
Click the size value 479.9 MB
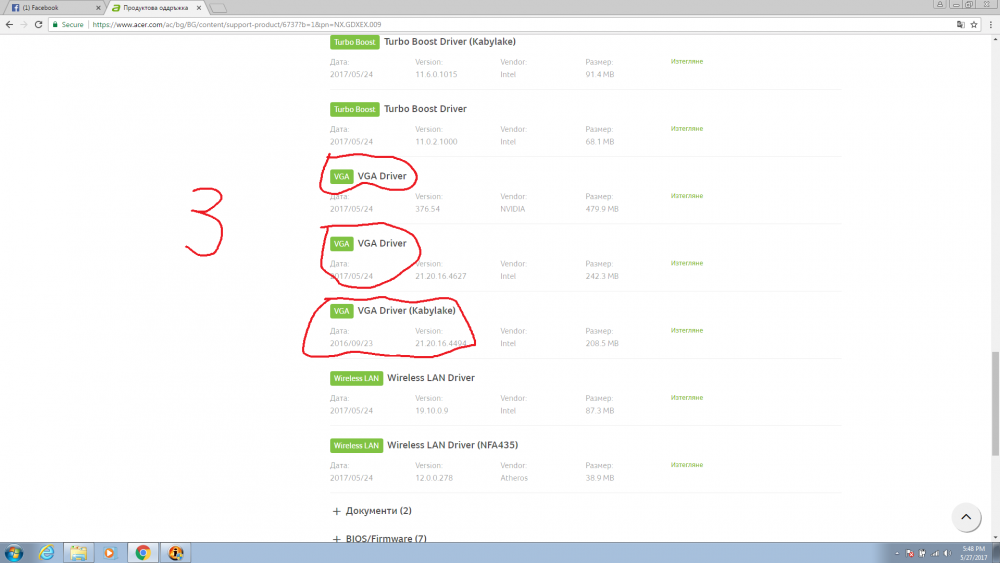(x=602, y=209)
